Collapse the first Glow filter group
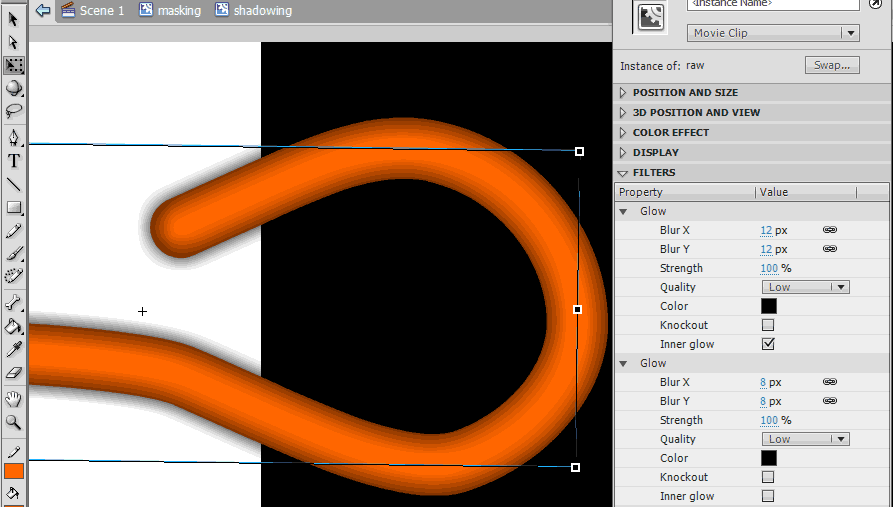893x507 pixels. [624, 211]
